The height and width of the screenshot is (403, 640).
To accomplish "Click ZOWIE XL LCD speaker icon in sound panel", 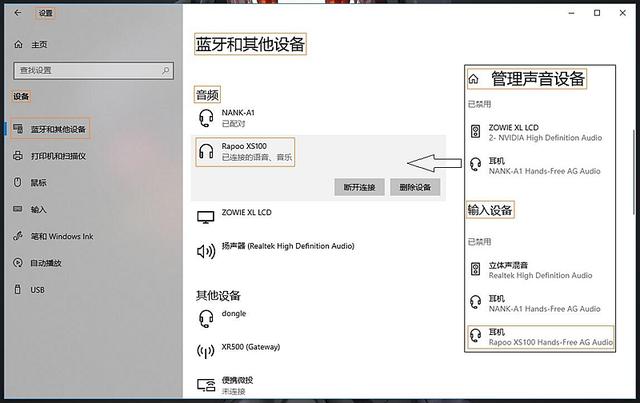I will click(x=476, y=131).
